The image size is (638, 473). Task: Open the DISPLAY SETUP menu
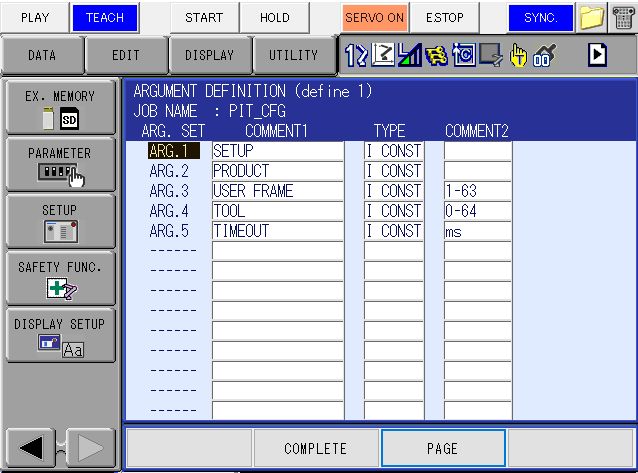tap(60, 335)
